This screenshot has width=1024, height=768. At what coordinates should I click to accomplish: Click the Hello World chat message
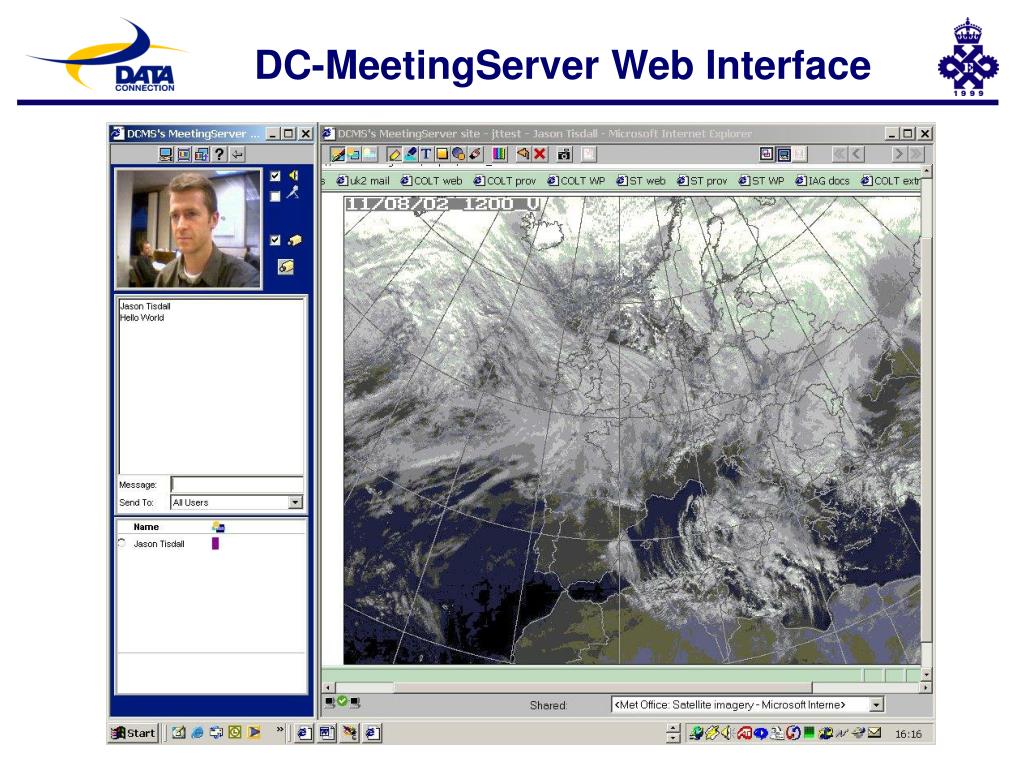(x=142, y=317)
